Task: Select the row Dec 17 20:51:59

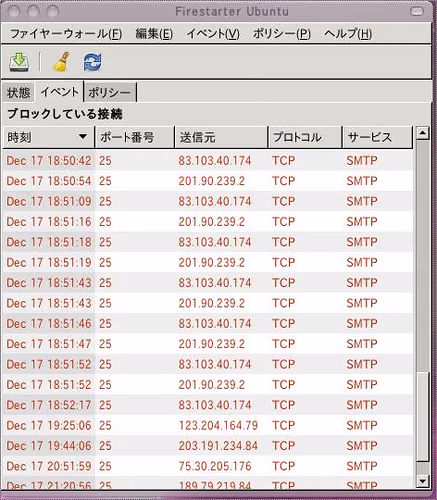Action: pos(208,466)
